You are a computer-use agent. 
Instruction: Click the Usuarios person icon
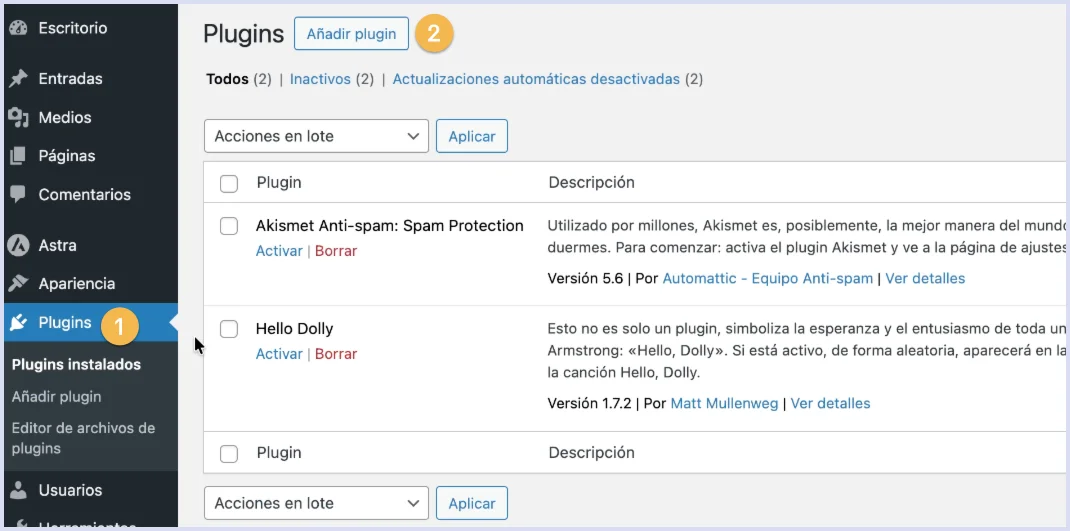click(x=18, y=490)
